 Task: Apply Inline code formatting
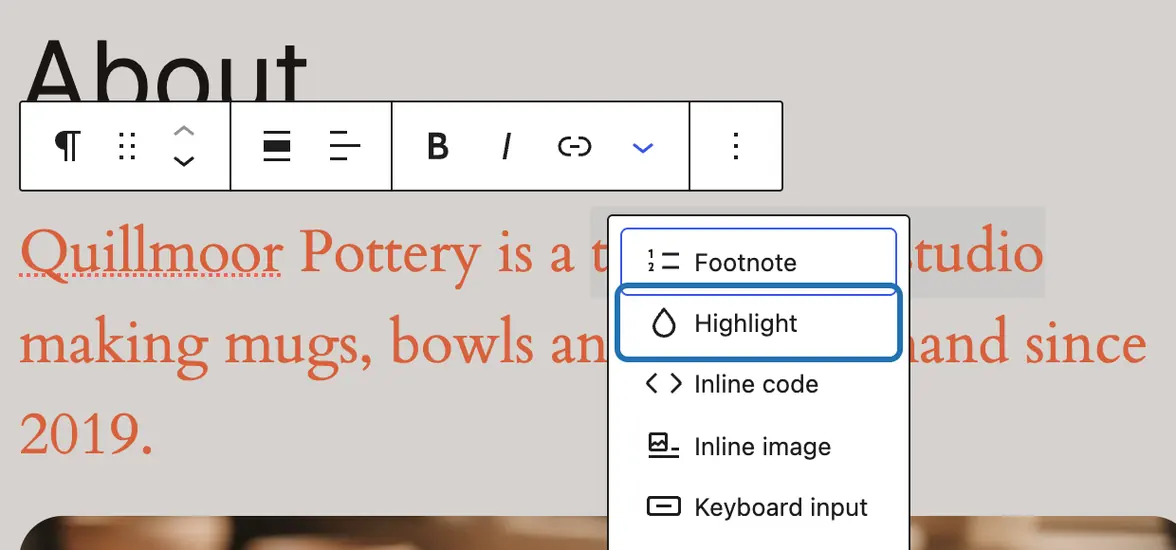tap(758, 384)
